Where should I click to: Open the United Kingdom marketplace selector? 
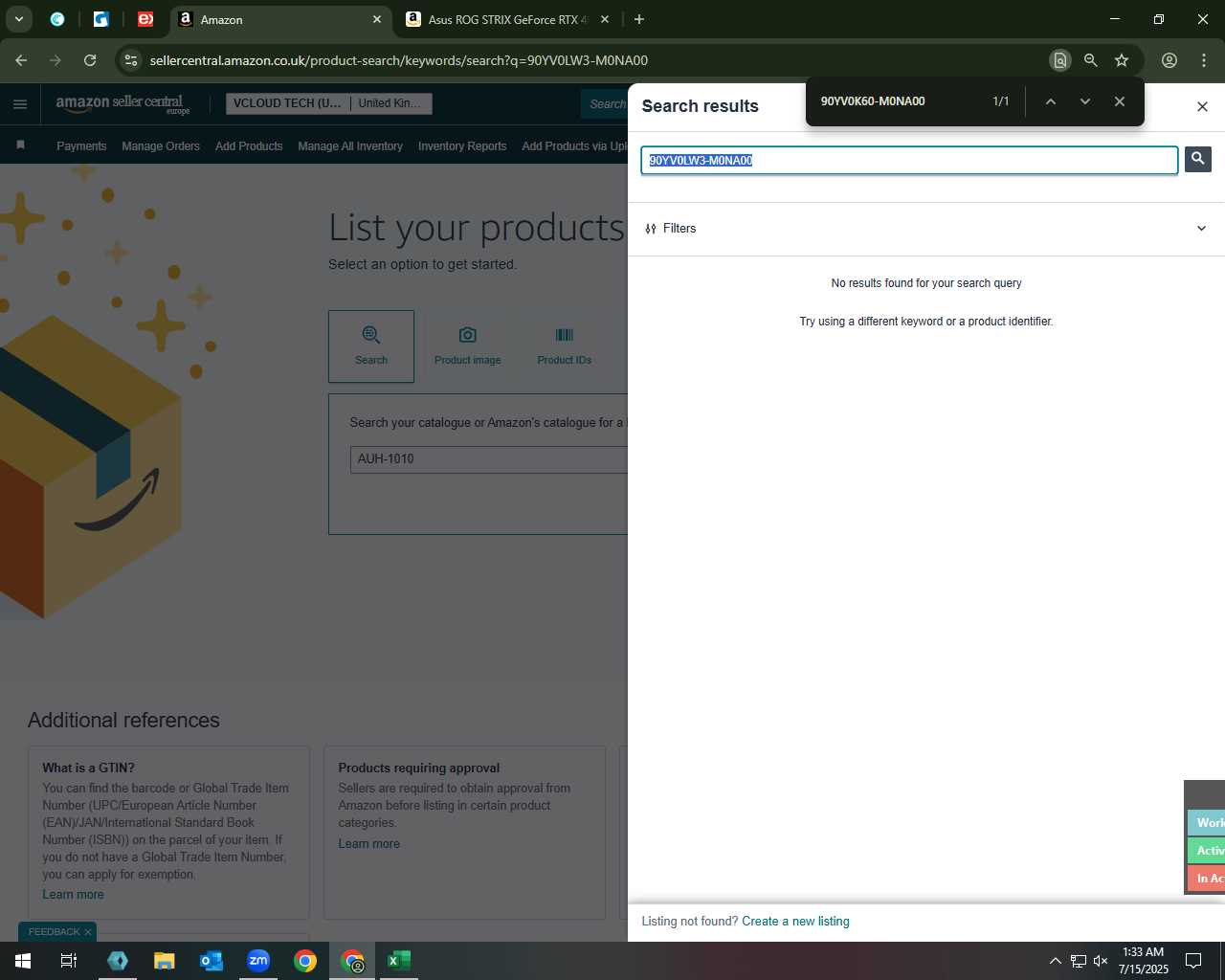[x=390, y=103]
